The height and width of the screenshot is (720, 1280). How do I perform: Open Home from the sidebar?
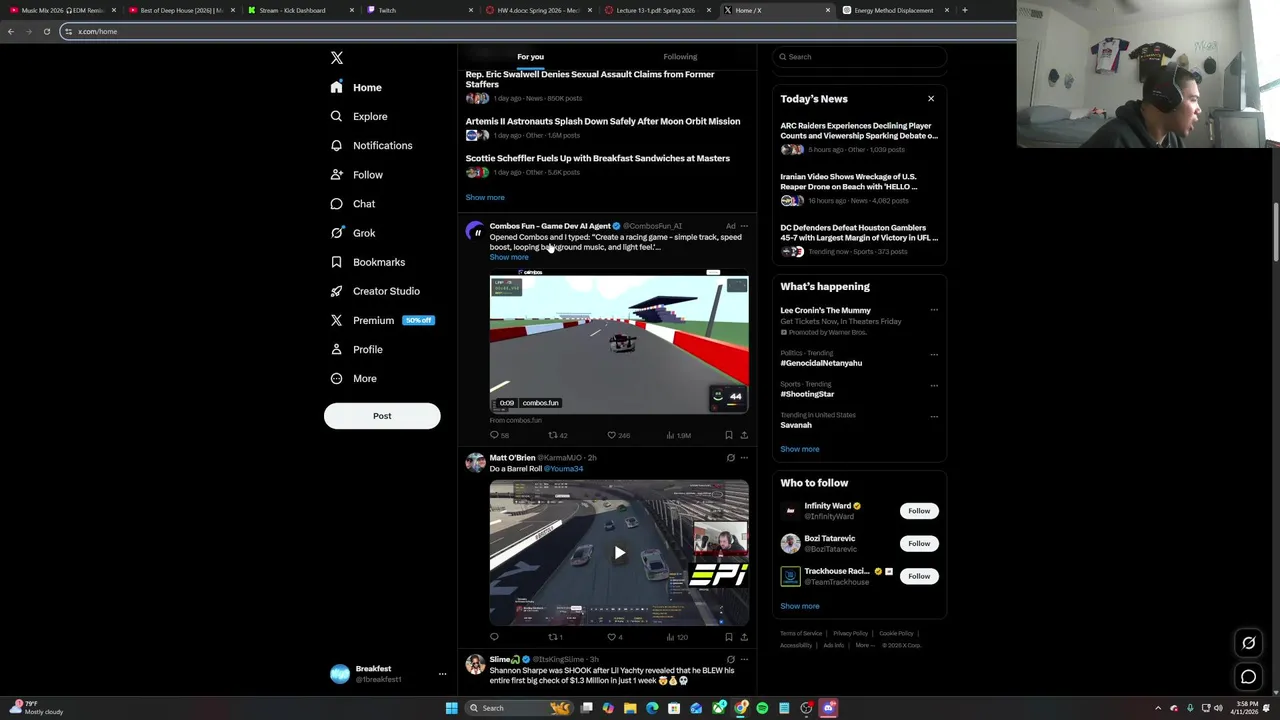pyautogui.click(x=357, y=87)
